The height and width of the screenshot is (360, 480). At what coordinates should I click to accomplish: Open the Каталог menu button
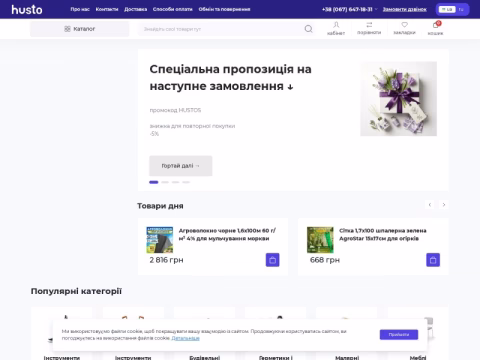[79, 29]
